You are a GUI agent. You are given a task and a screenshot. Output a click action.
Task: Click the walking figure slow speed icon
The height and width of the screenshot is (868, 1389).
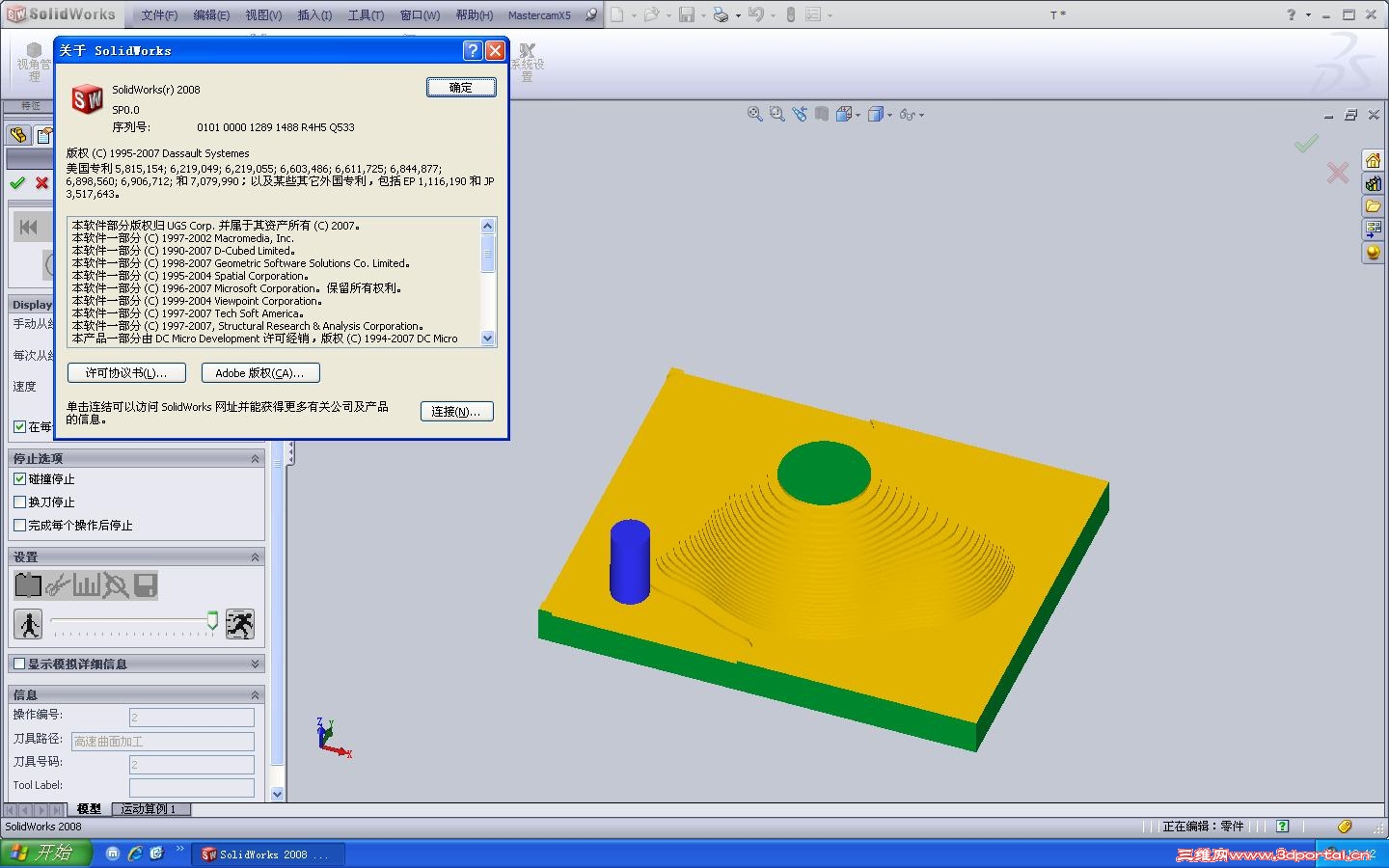pyautogui.click(x=28, y=625)
